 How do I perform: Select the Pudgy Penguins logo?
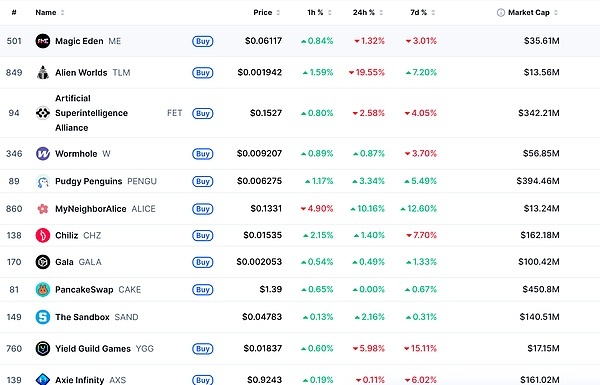tap(43, 181)
